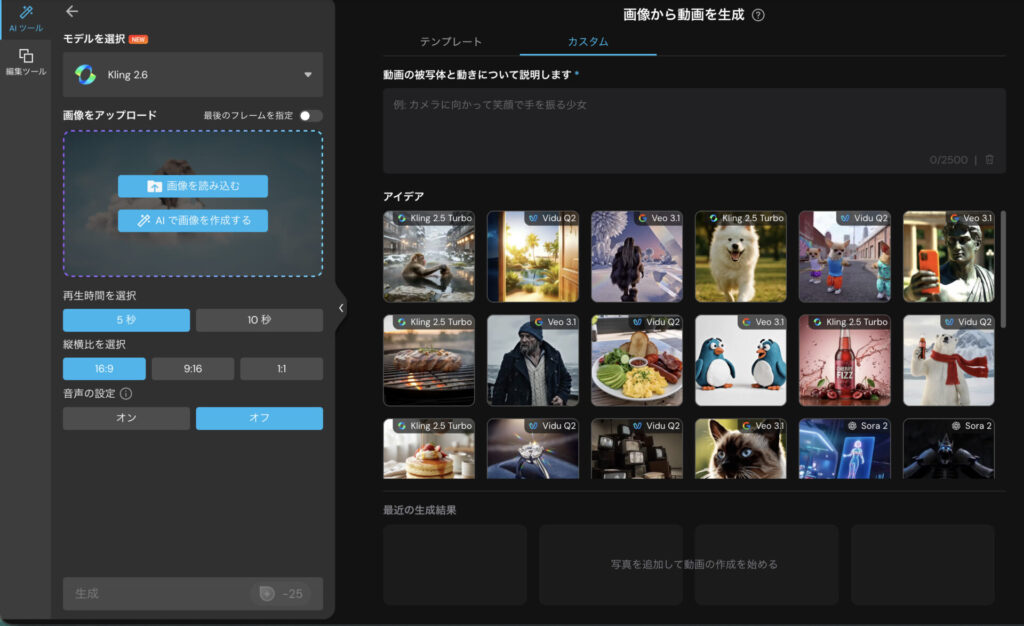Expand the Kling 2.6 model dropdown arrow

coord(308,75)
